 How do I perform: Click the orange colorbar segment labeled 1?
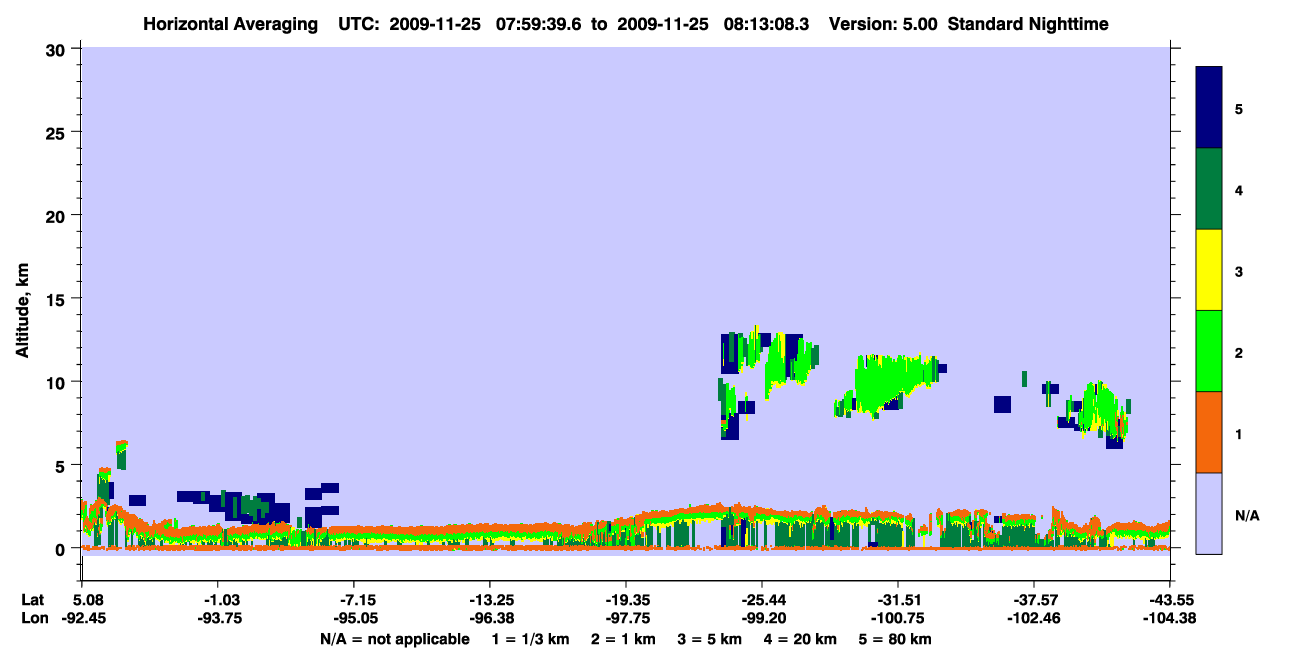(x=1209, y=432)
